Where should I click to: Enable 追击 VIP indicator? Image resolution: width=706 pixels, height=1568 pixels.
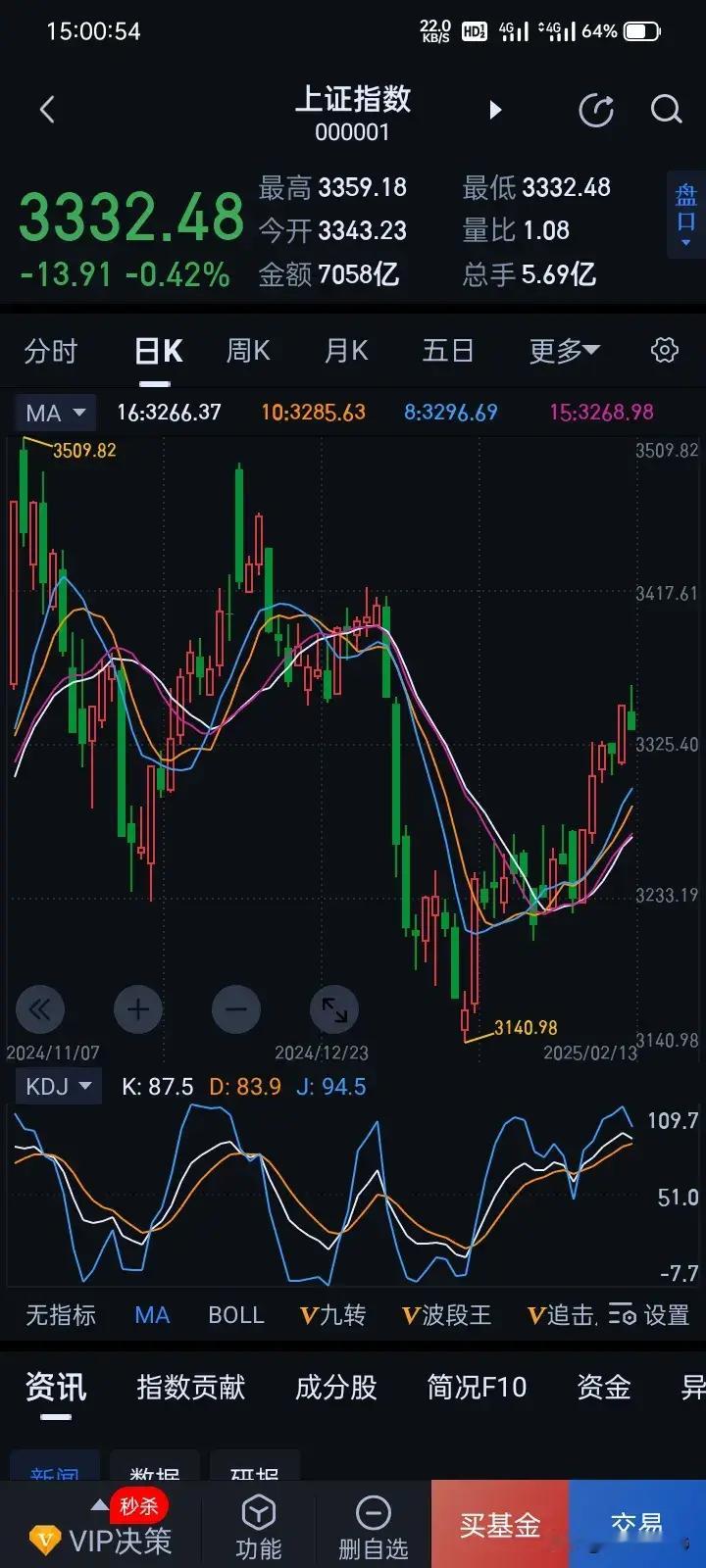click(561, 1315)
